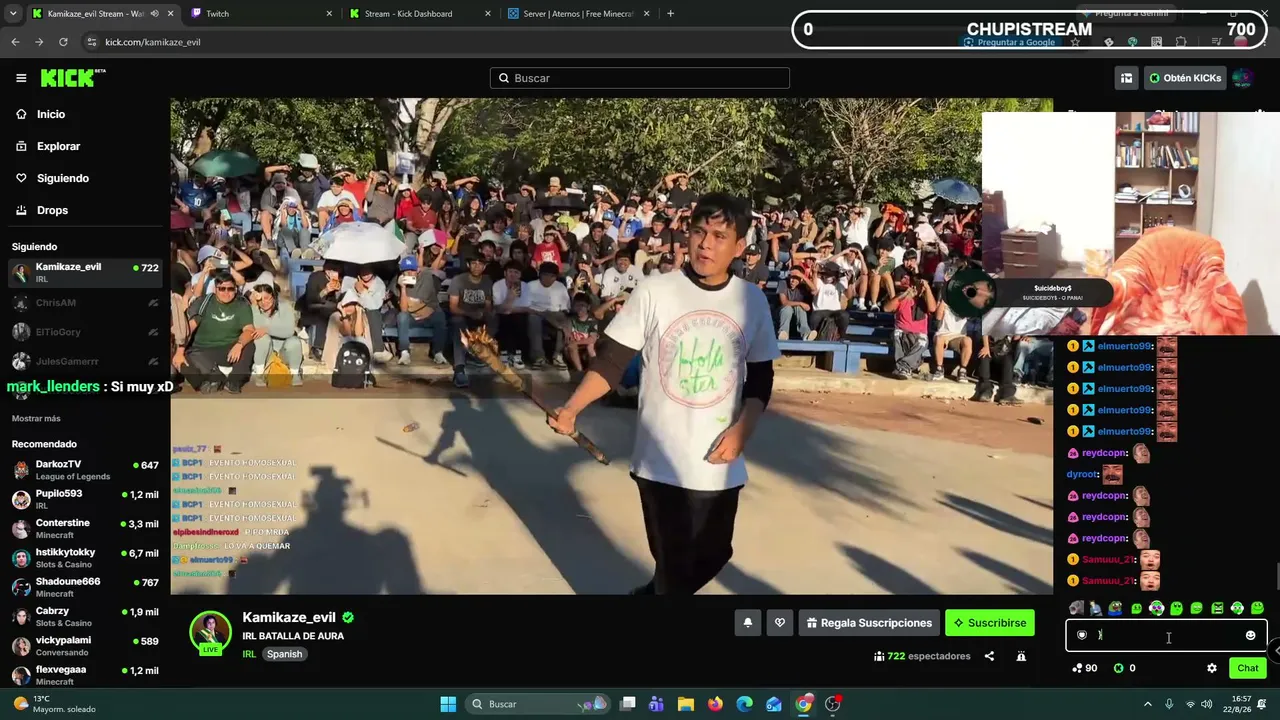
Task: Click the Spanish language tag
Action: coord(284,654)
